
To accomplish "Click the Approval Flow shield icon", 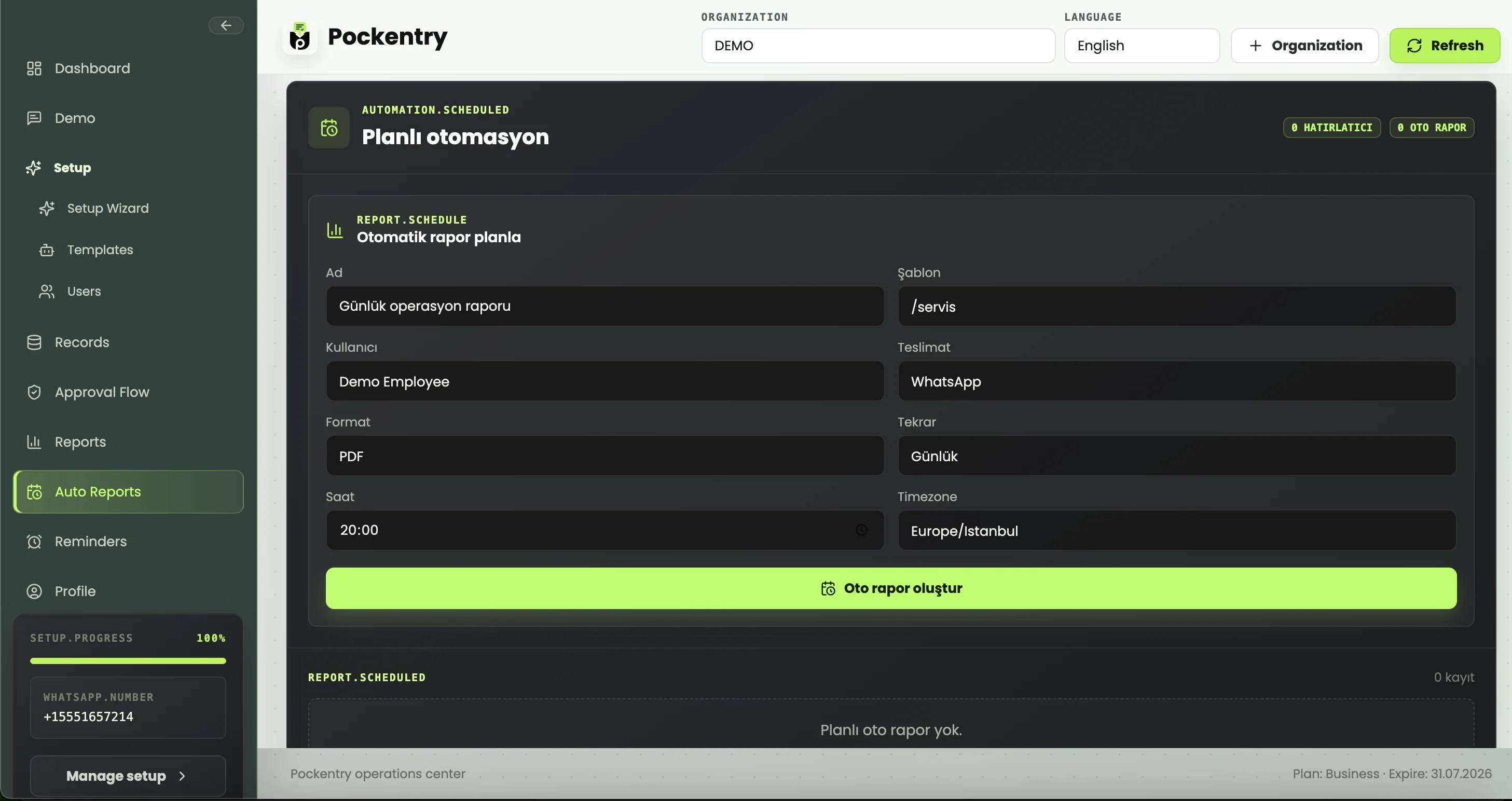I will 34,392.
